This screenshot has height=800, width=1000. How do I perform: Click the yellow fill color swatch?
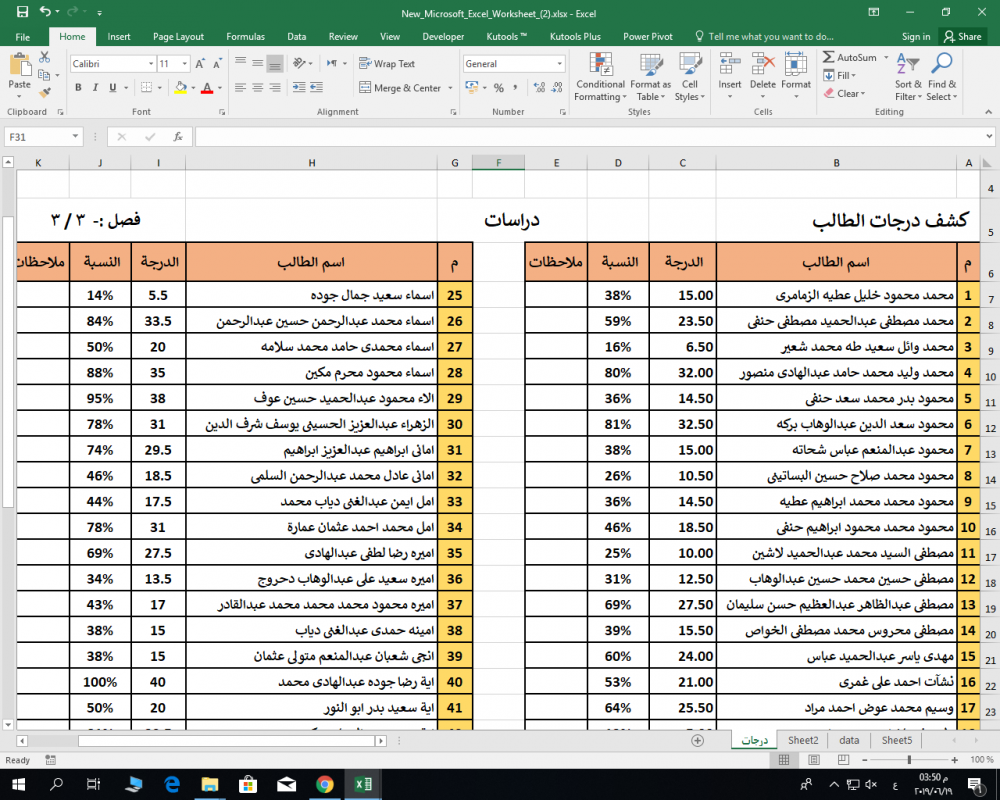(x=180, y=88)
